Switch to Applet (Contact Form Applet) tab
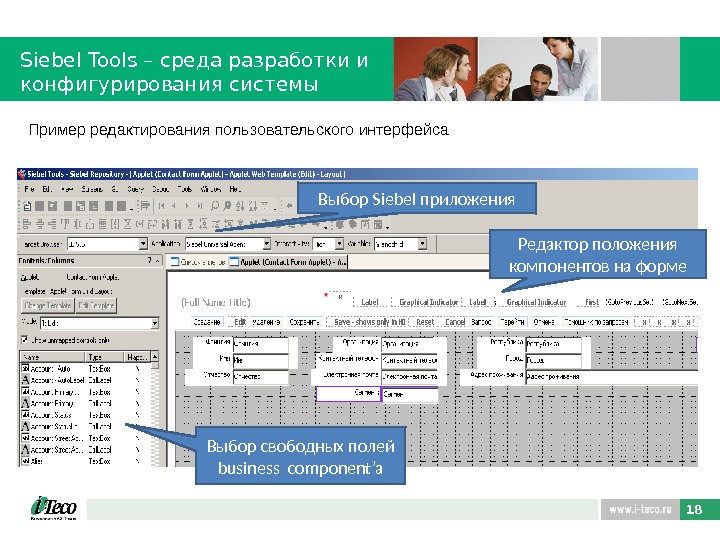 point(289,262)
